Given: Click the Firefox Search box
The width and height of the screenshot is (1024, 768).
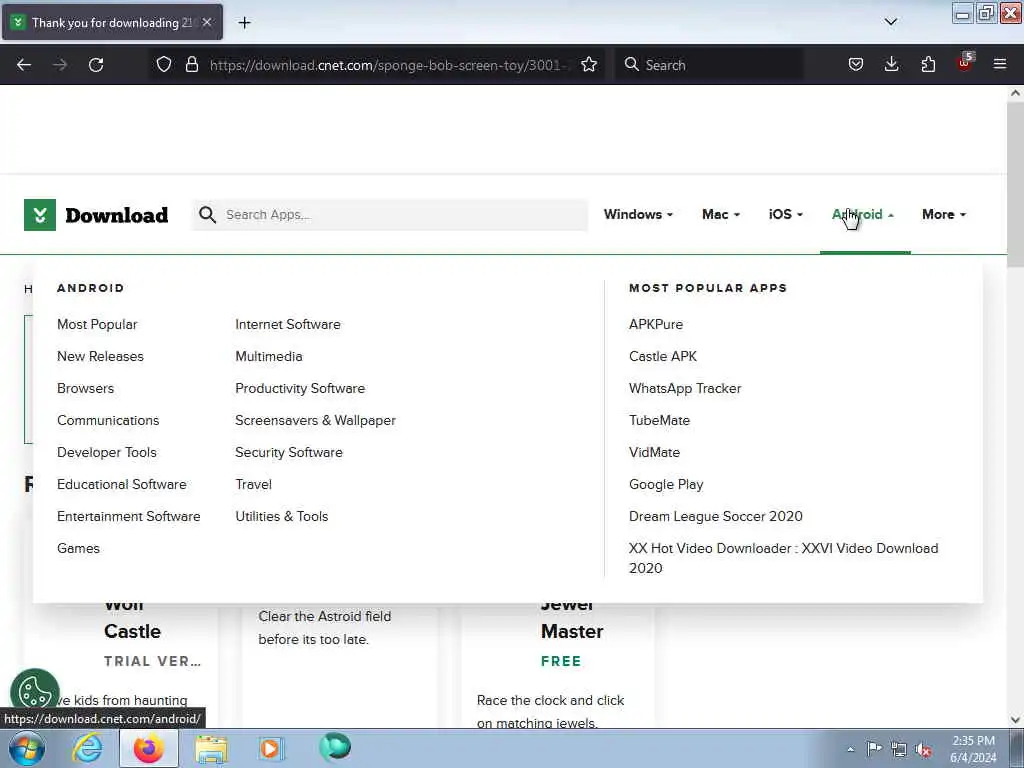Looking at the screenshot, I should tap(709, 65).
